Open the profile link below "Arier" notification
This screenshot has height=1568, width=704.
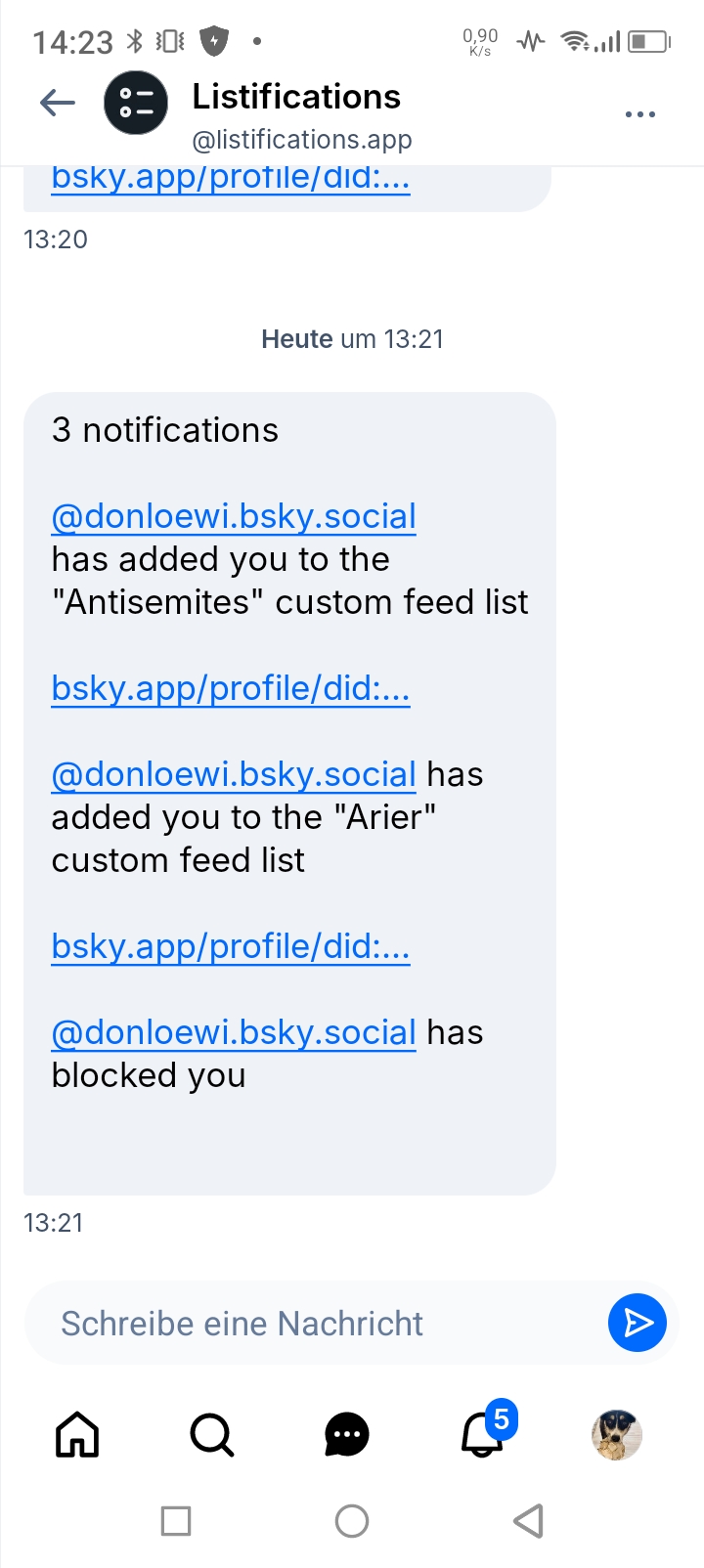[x=231, y=946]
